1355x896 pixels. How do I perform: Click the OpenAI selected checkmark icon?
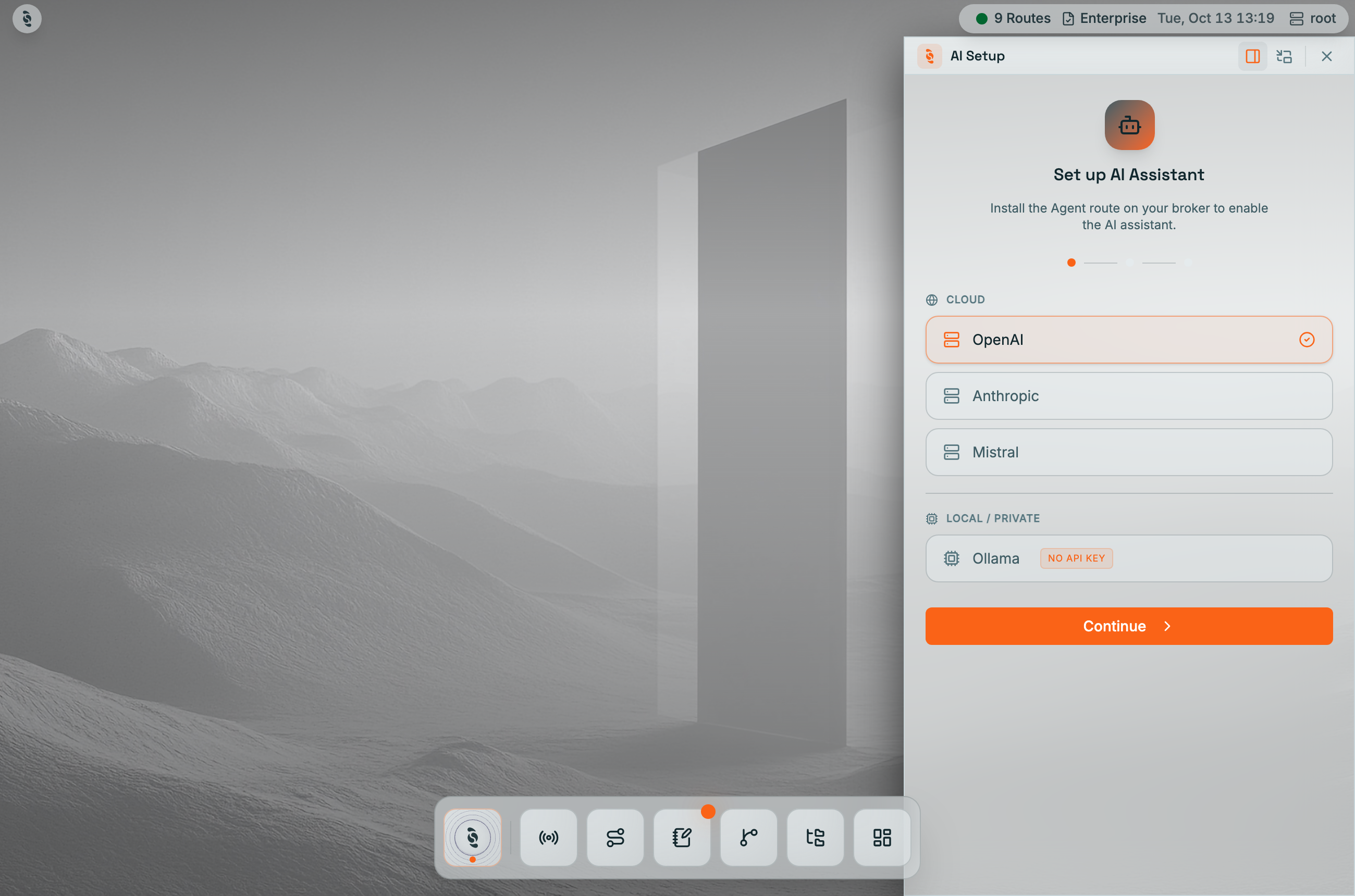[1307, 340]
